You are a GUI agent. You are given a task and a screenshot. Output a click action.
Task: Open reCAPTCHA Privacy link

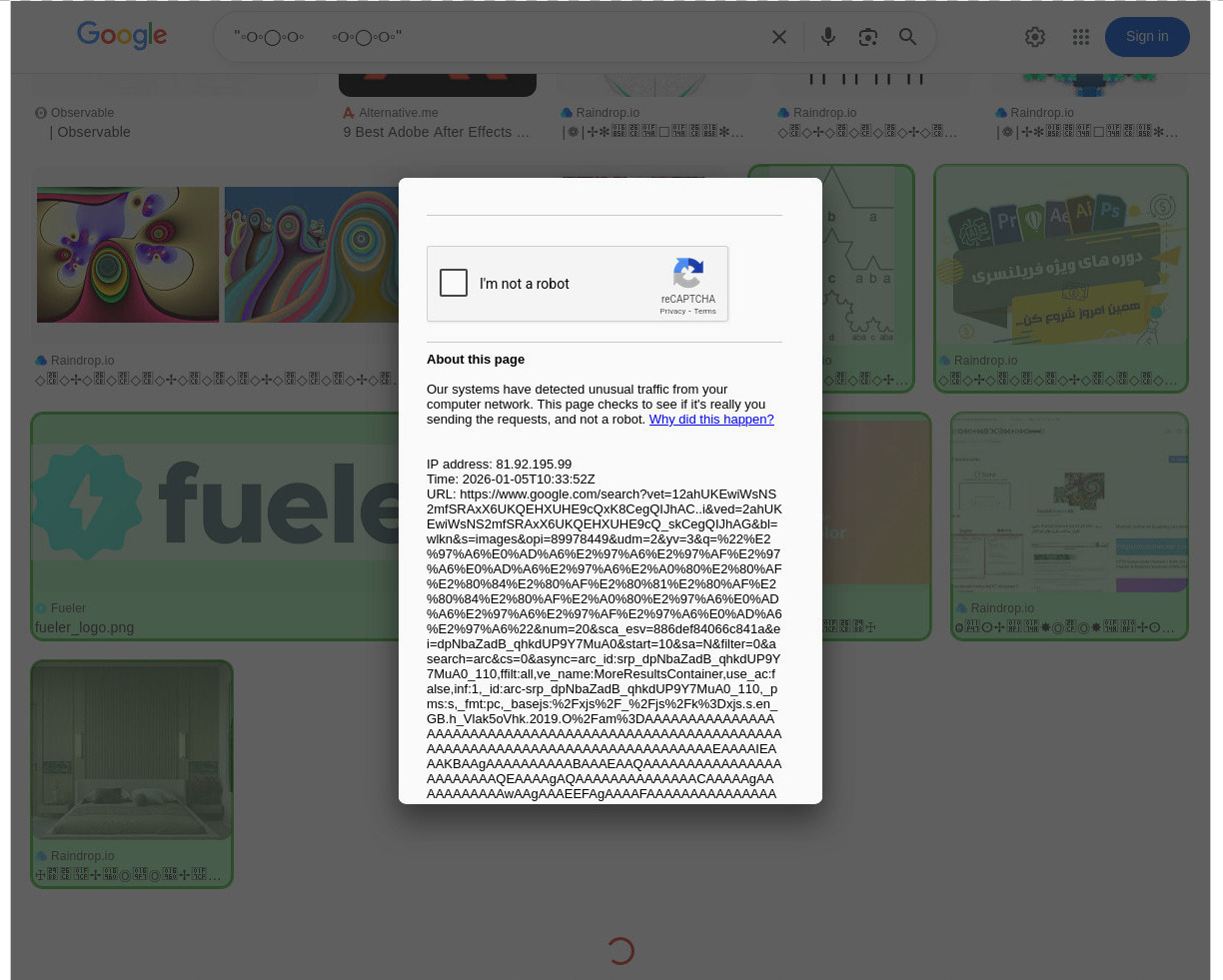pos(672,312)
